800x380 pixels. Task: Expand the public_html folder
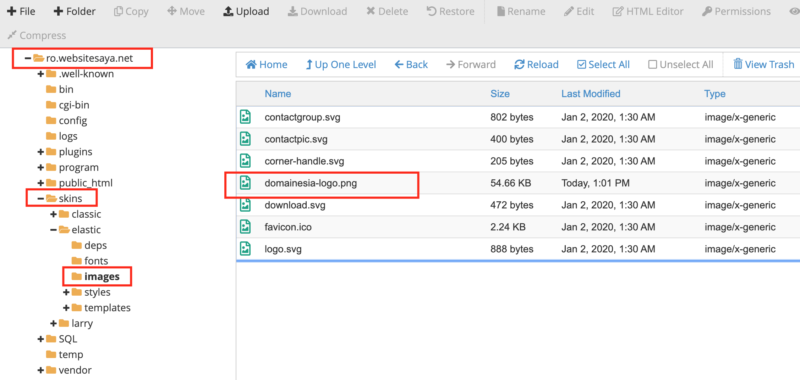pos(40,183)
